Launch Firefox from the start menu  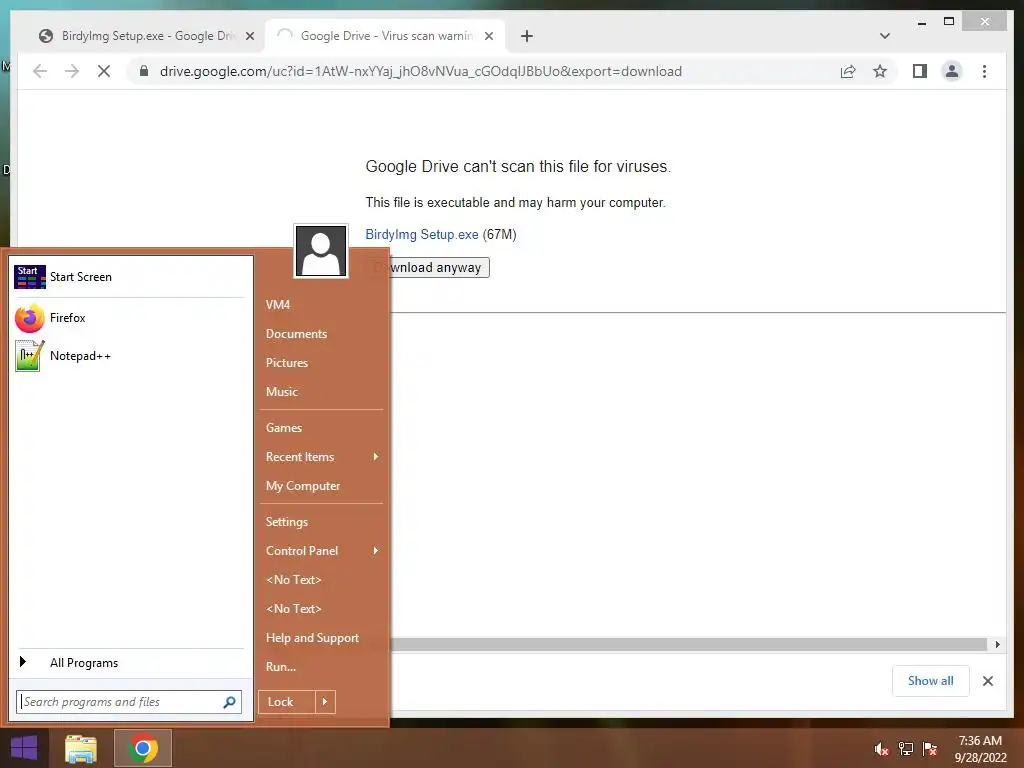129,318
